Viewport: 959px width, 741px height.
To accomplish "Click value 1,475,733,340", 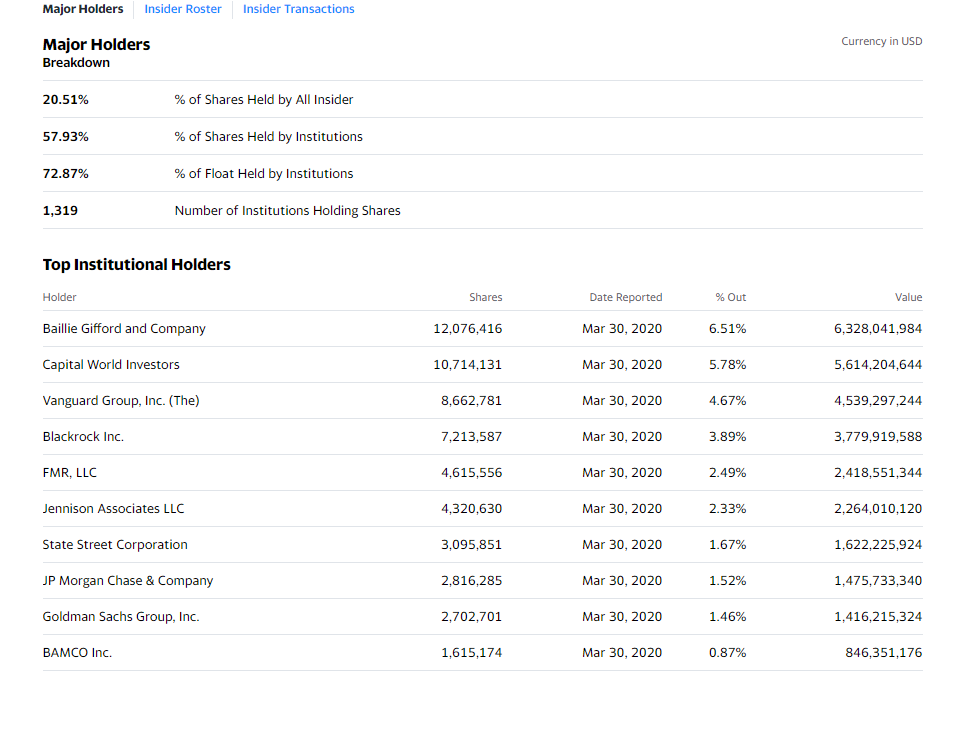I will coord(878,581).
